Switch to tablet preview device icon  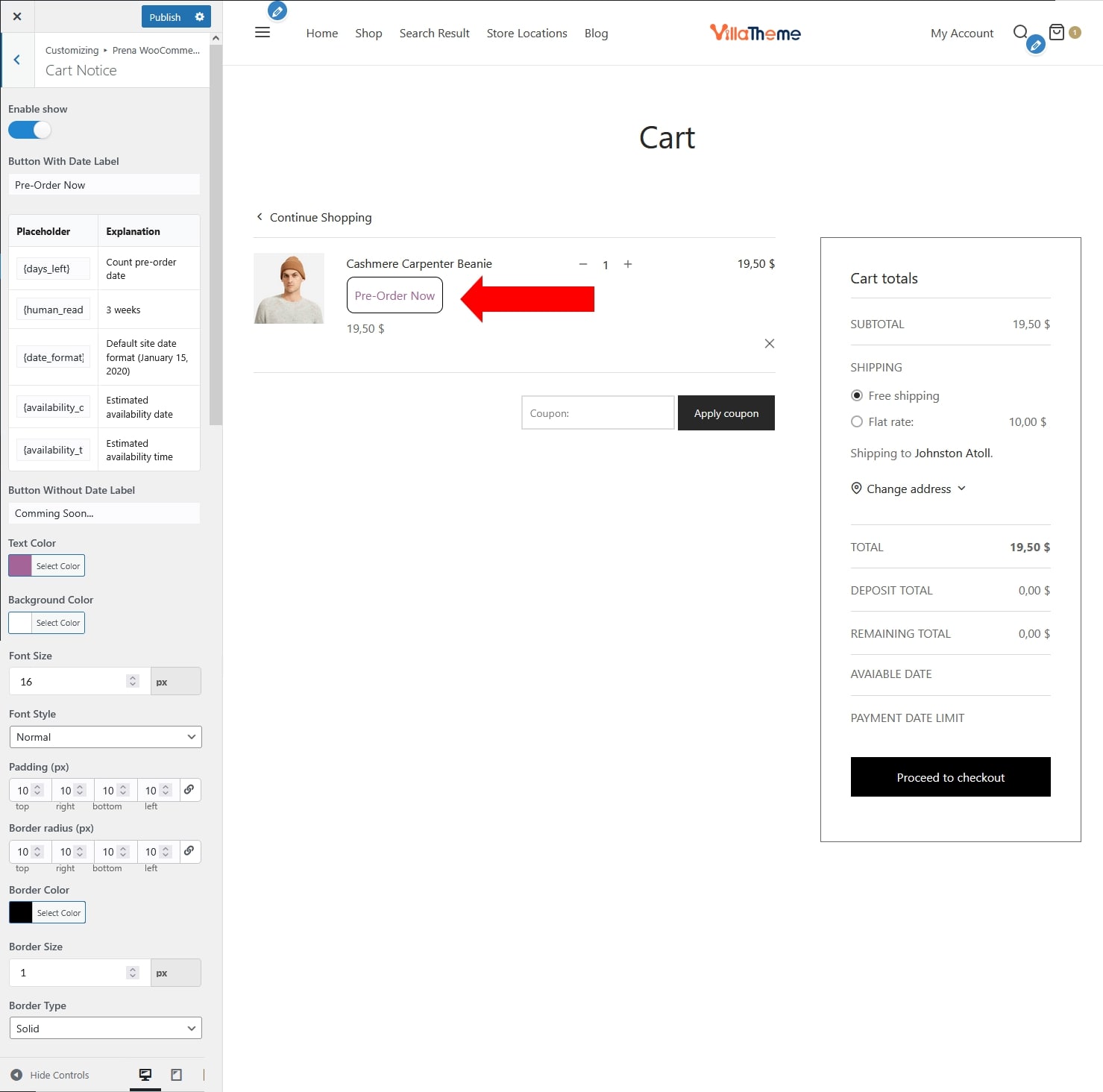click(176, 1075)
